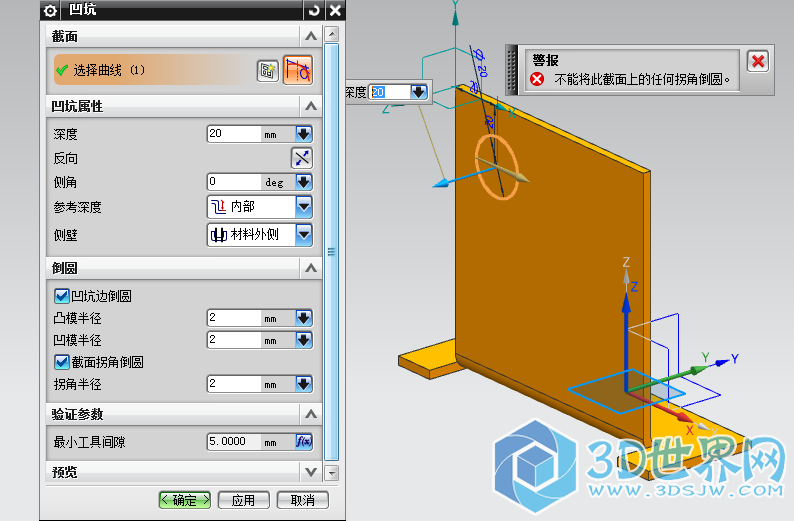Click the 最小工具间隙 label

tap(89, 442)
